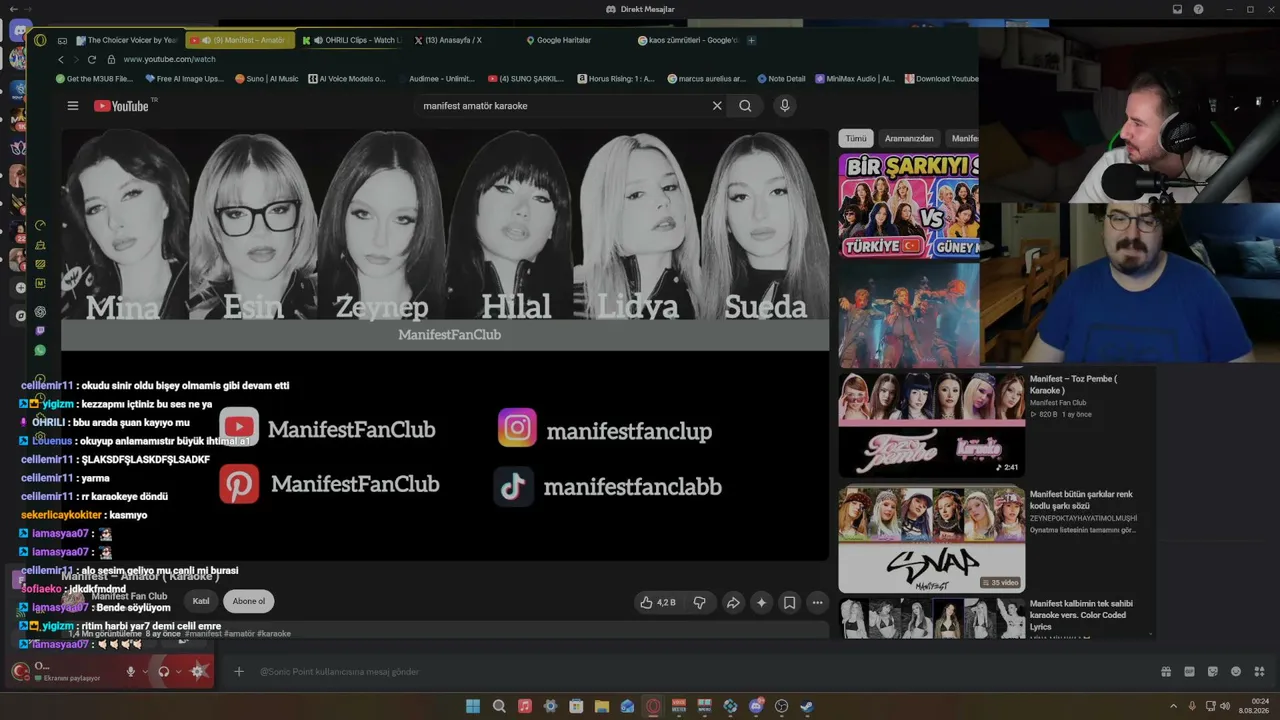1280x720 pixels.
Task: Add attachment with Discord plus button
Action: [238, 672]
